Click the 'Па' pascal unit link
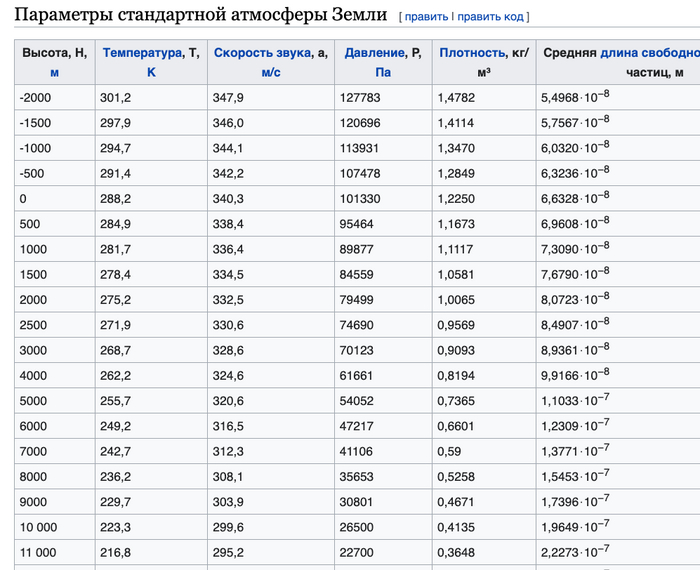The width and height of the screenshot is (700, 570). pyautogui.click(x=382, y=72)
